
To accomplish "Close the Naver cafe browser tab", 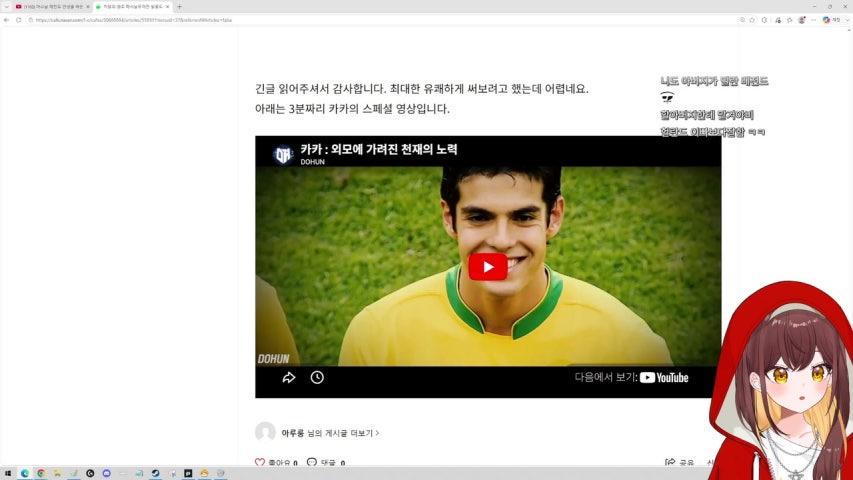I will coord(167,7).
